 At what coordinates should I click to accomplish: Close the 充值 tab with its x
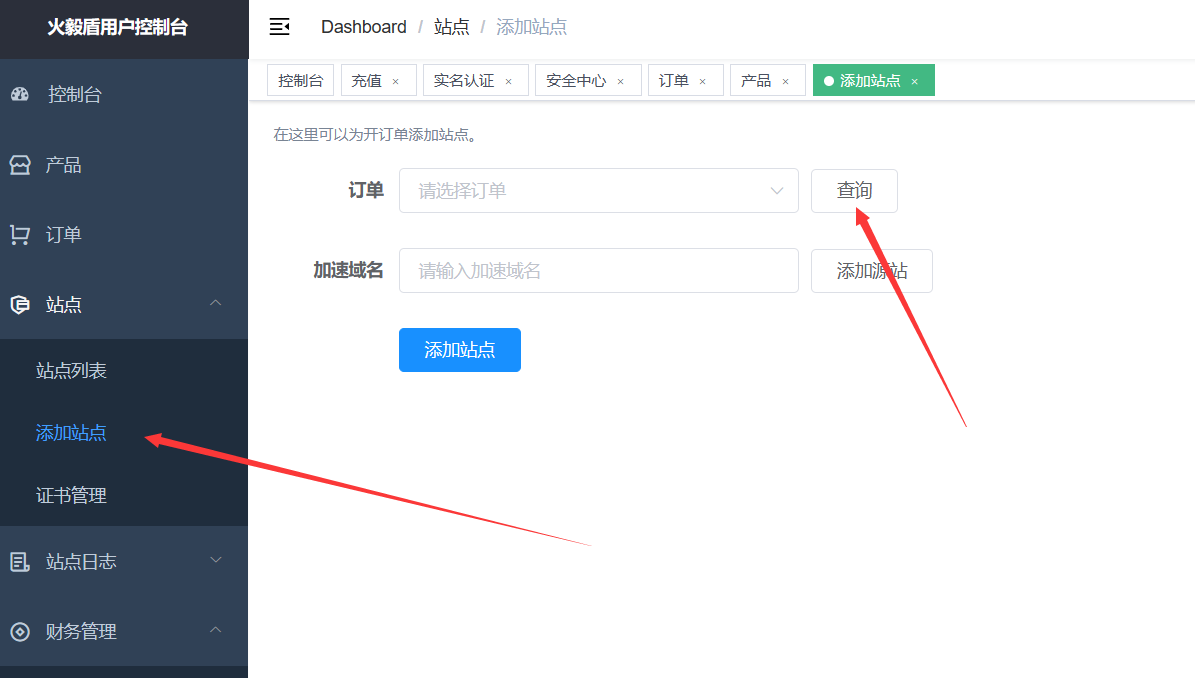(396, 82)
